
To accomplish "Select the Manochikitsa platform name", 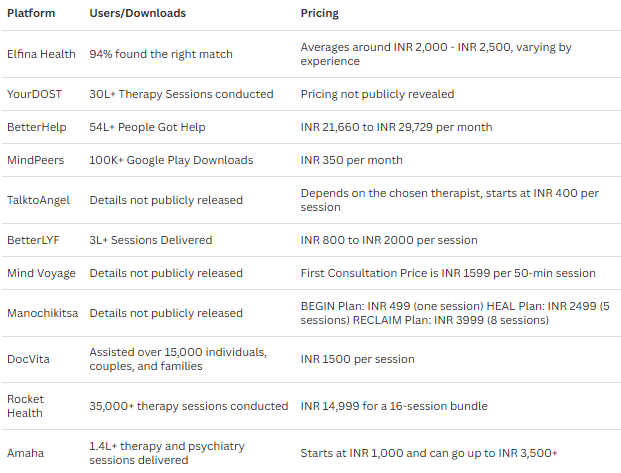I will [42, 313].
